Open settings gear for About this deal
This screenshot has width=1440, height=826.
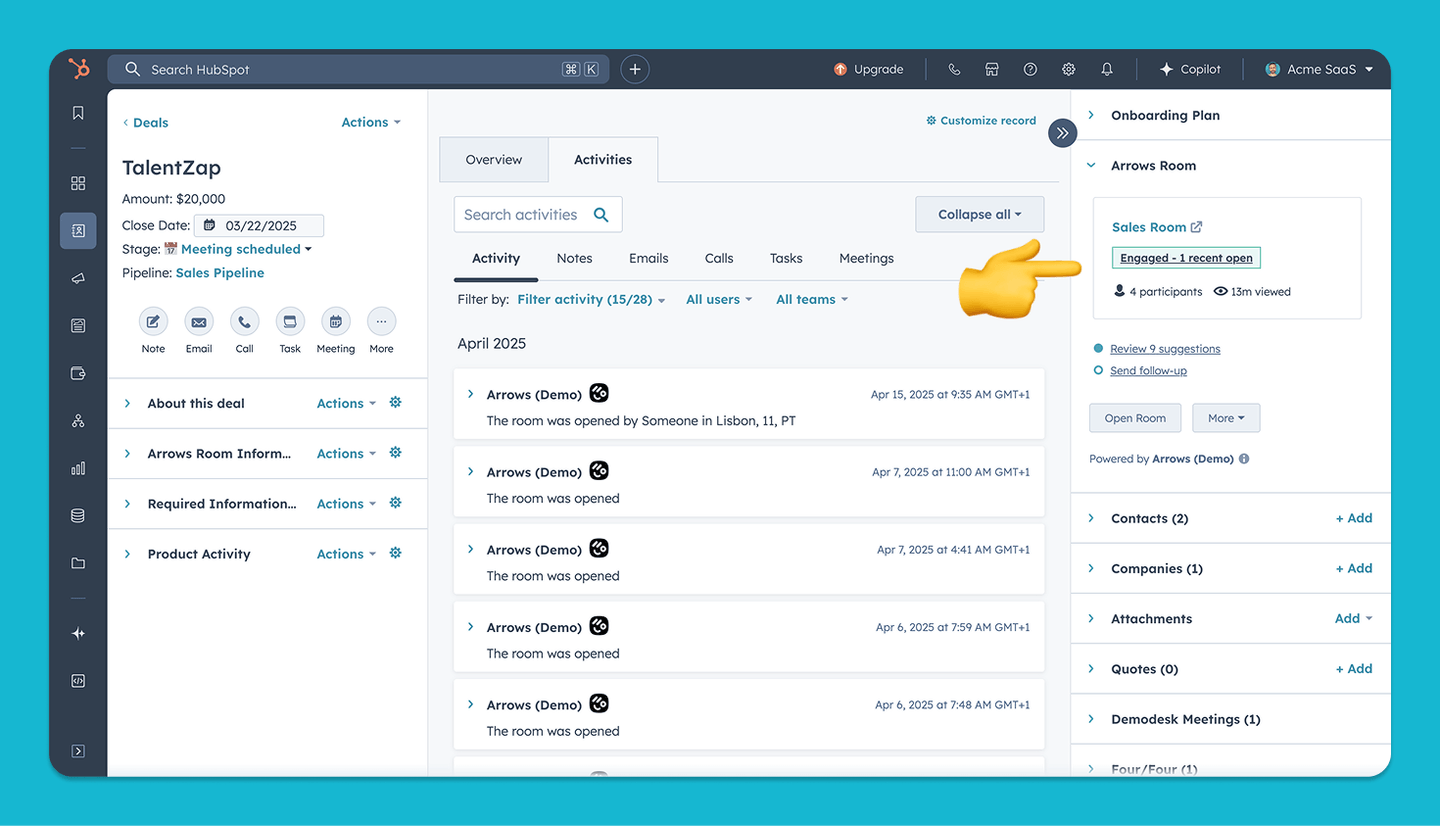[395, 402]
